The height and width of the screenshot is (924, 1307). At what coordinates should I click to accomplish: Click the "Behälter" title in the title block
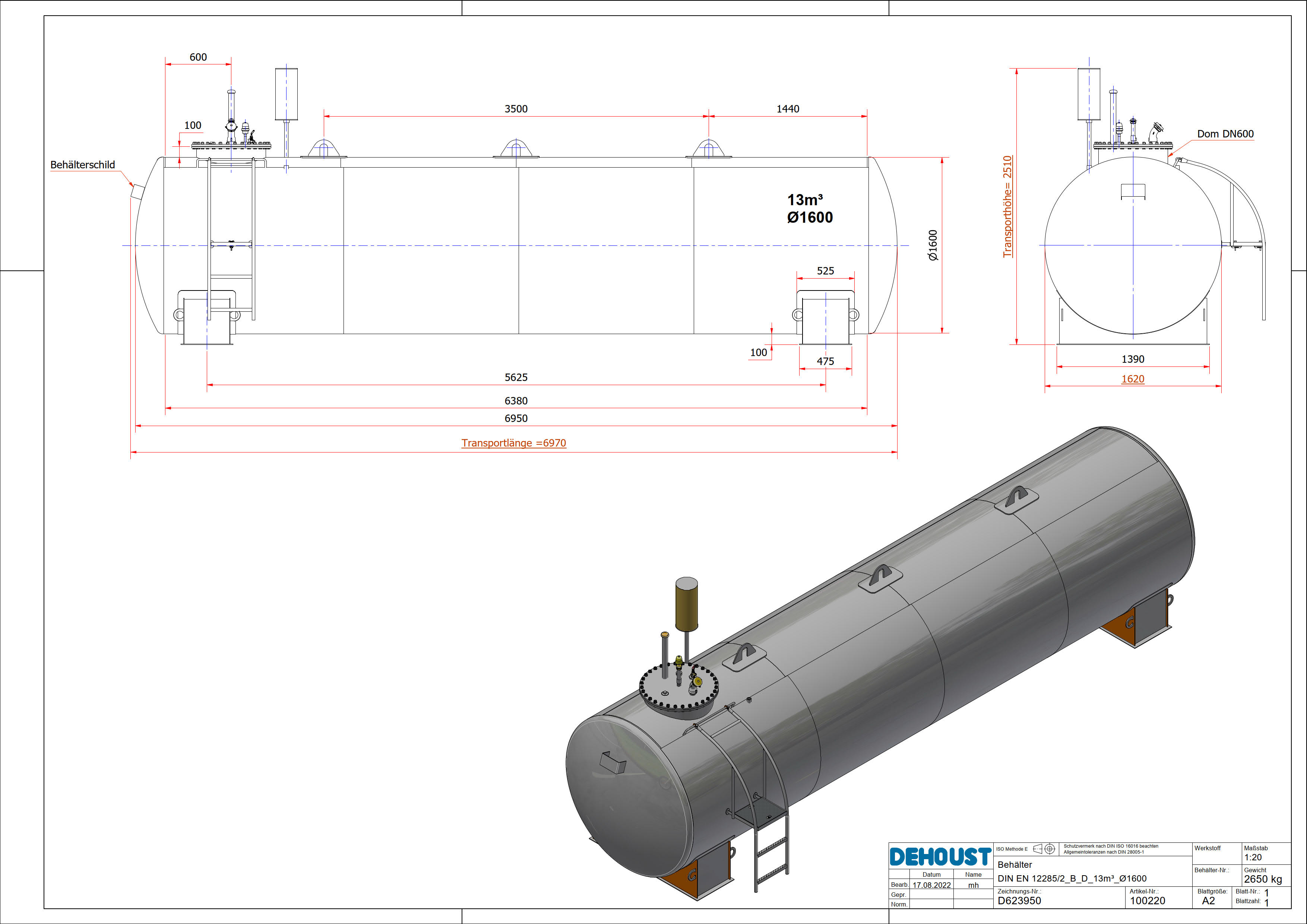coord(1015,865)
